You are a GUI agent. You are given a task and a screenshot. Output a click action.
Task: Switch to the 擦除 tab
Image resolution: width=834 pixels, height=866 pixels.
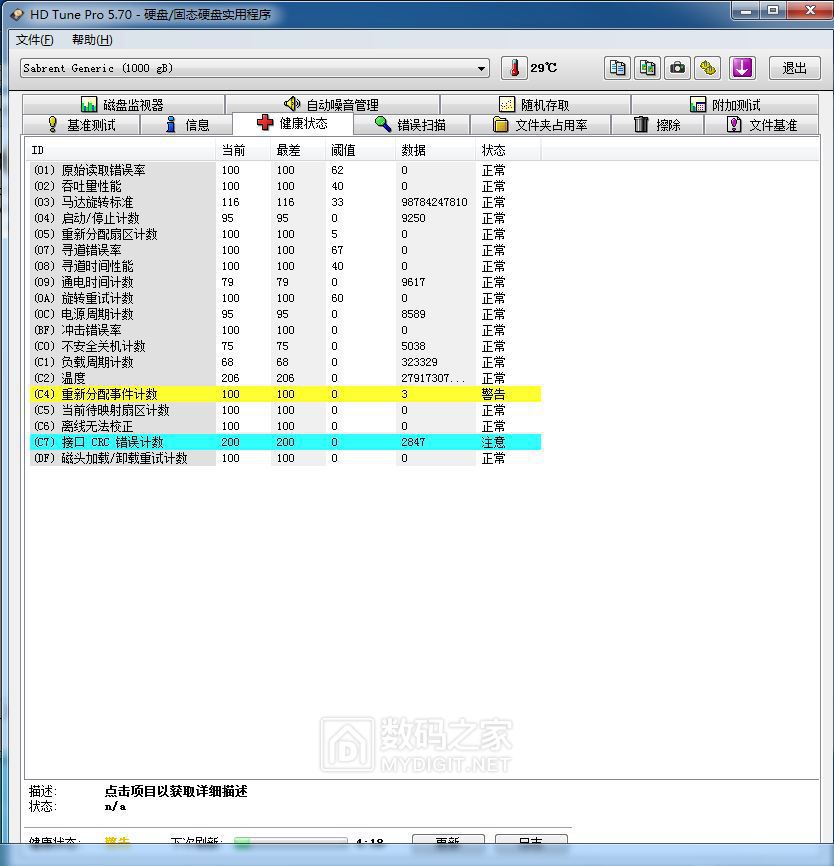(657, 125)
